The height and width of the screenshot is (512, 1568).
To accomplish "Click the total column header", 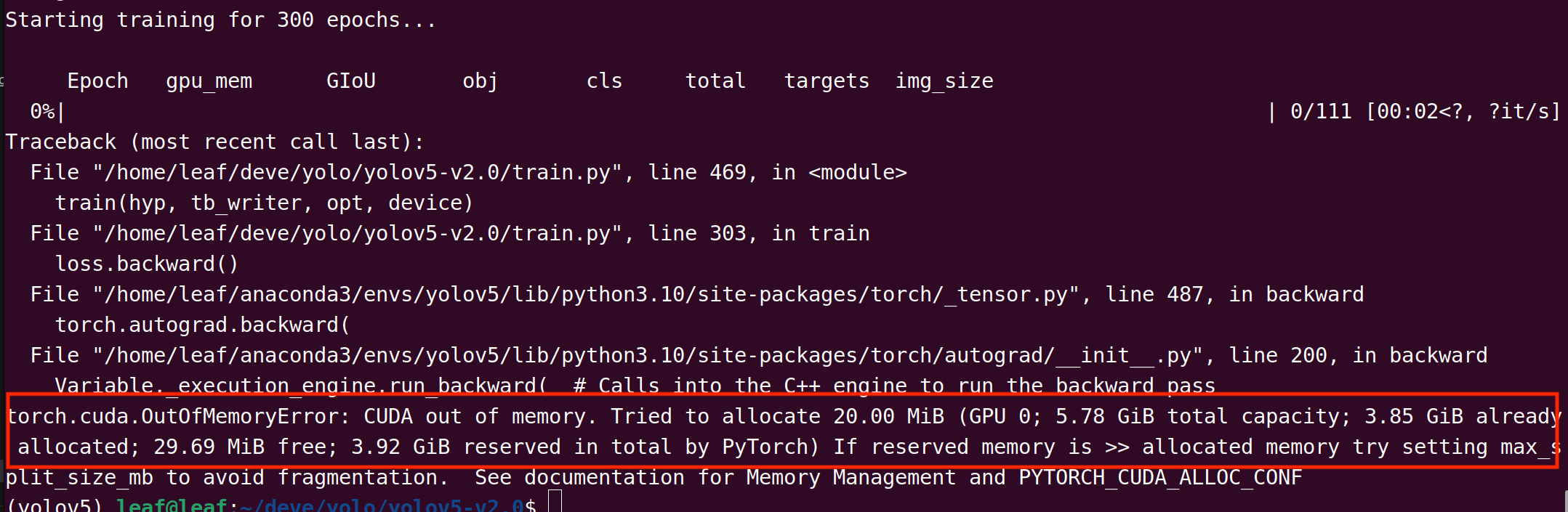I will [715, 81].
